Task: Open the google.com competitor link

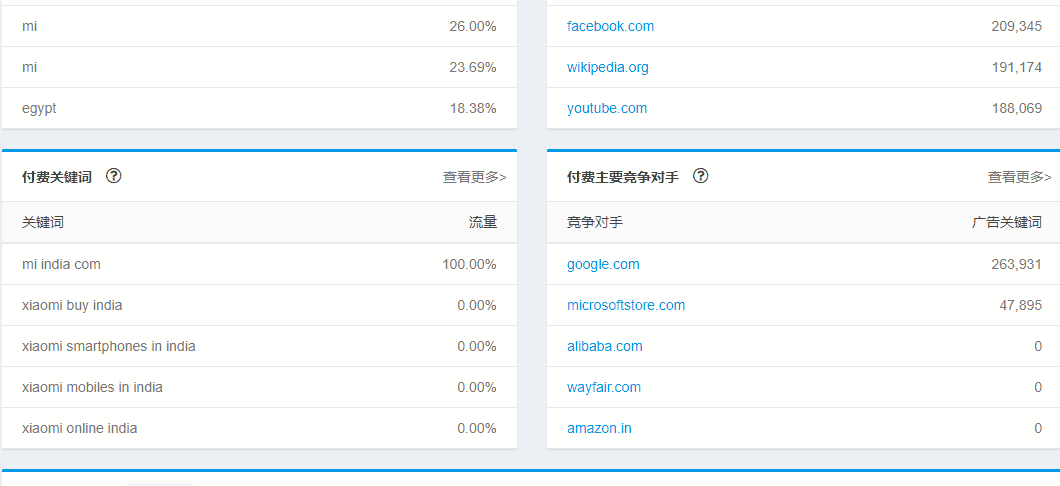Action: [x=603, y=264]
